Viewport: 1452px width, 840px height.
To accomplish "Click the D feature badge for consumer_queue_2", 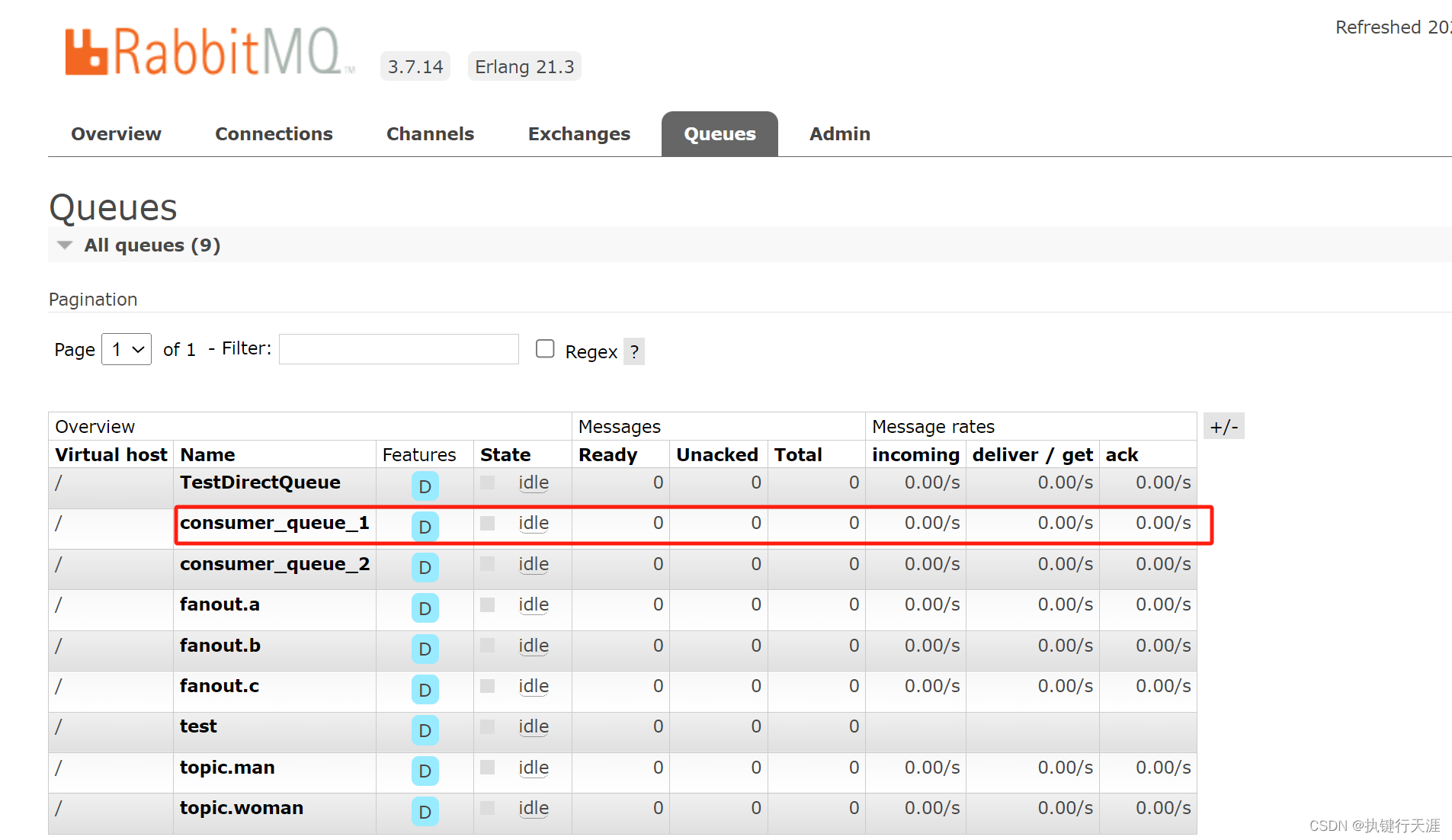I will pyautogui.click(x=425, y=568).
